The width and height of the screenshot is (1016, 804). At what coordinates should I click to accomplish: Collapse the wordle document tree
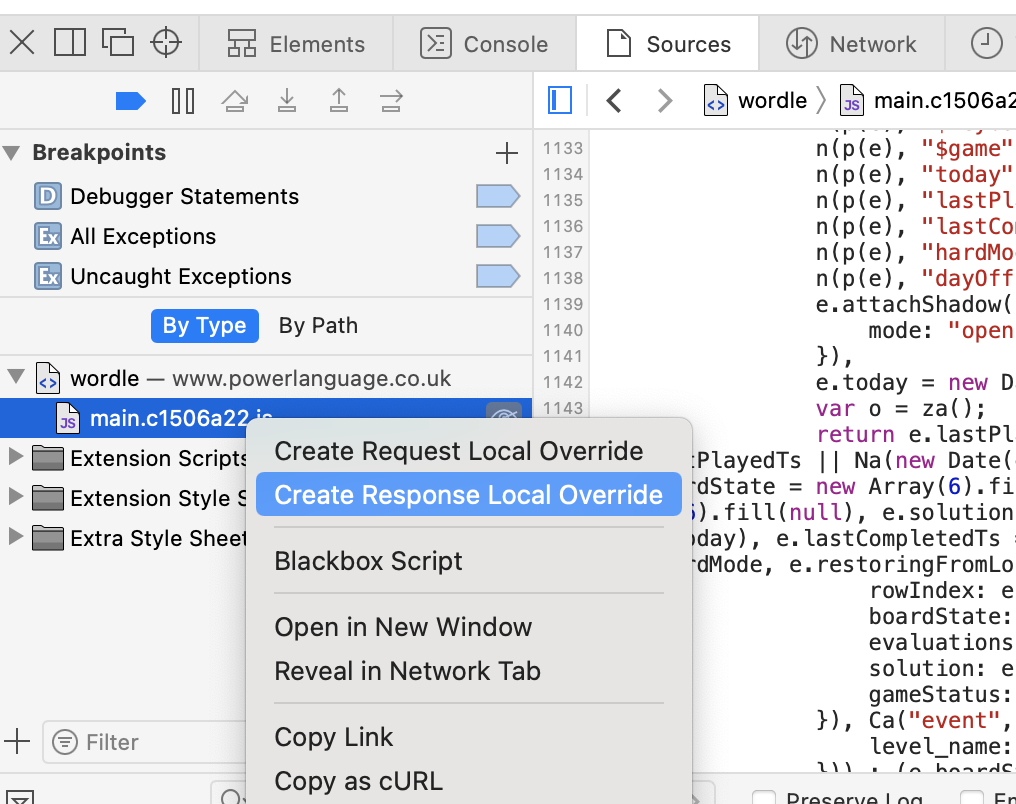[16, 378]
